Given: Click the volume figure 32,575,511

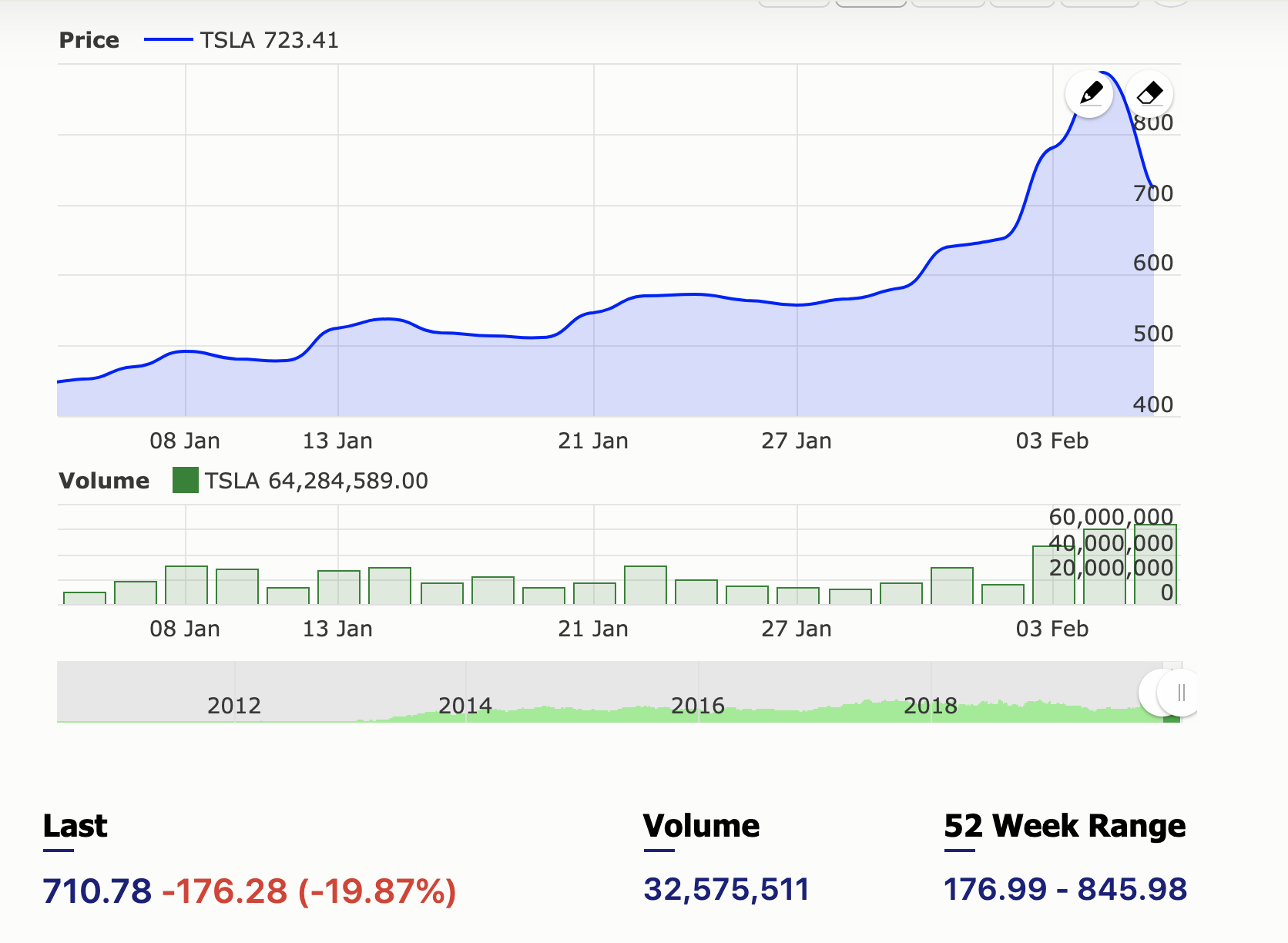Looking at the screenshot, I should (726, 889).
